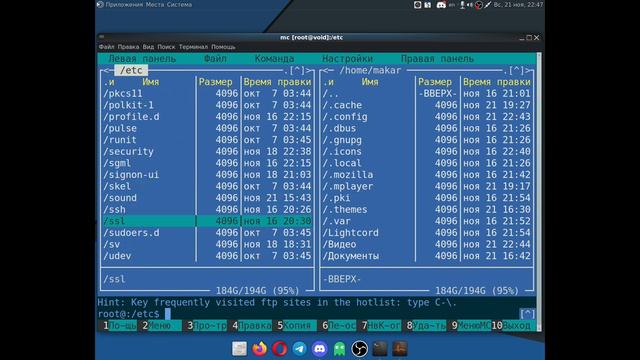This screenshot has width=640, height=360.
Task: Open mc 'Настройки' menu
Action: [x=347, y=59]
